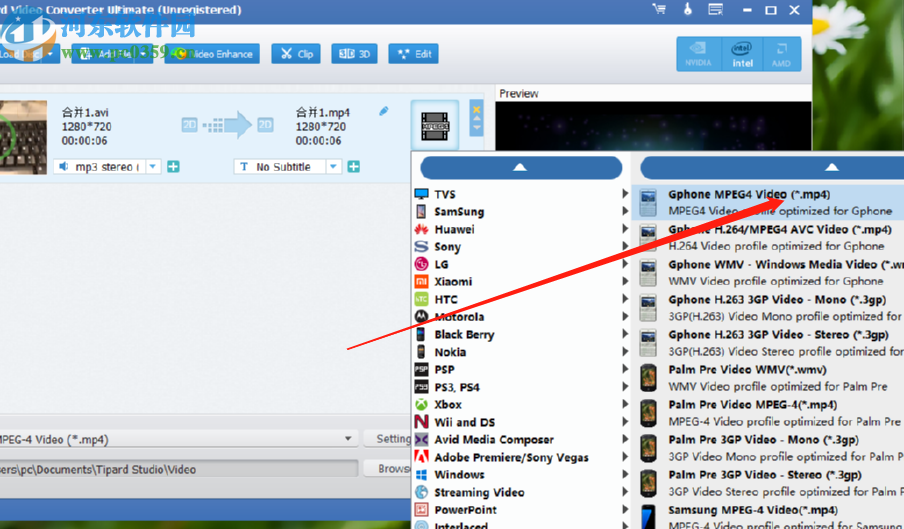Expand the Nokia submenu arrow
The width and height of the screenshot is (904, 529).
(625, 352)
